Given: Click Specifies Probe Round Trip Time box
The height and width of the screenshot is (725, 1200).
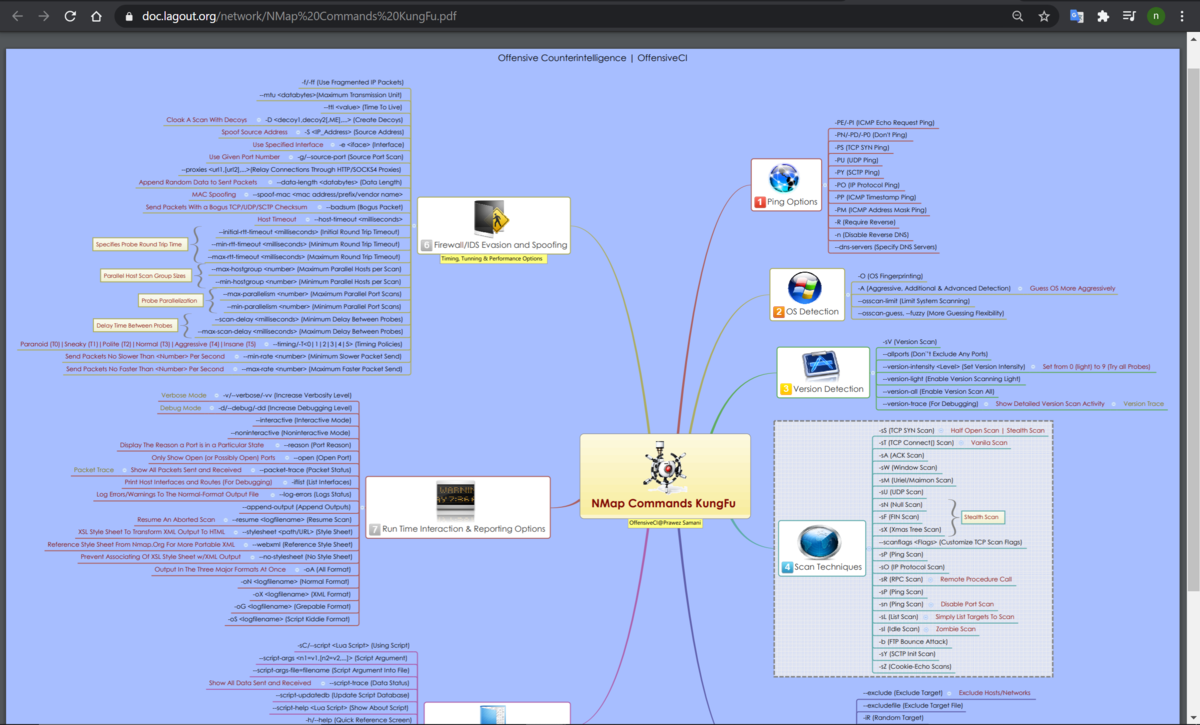Looking at the screenshot, I should pyautogui.click(x=140, y=244).
